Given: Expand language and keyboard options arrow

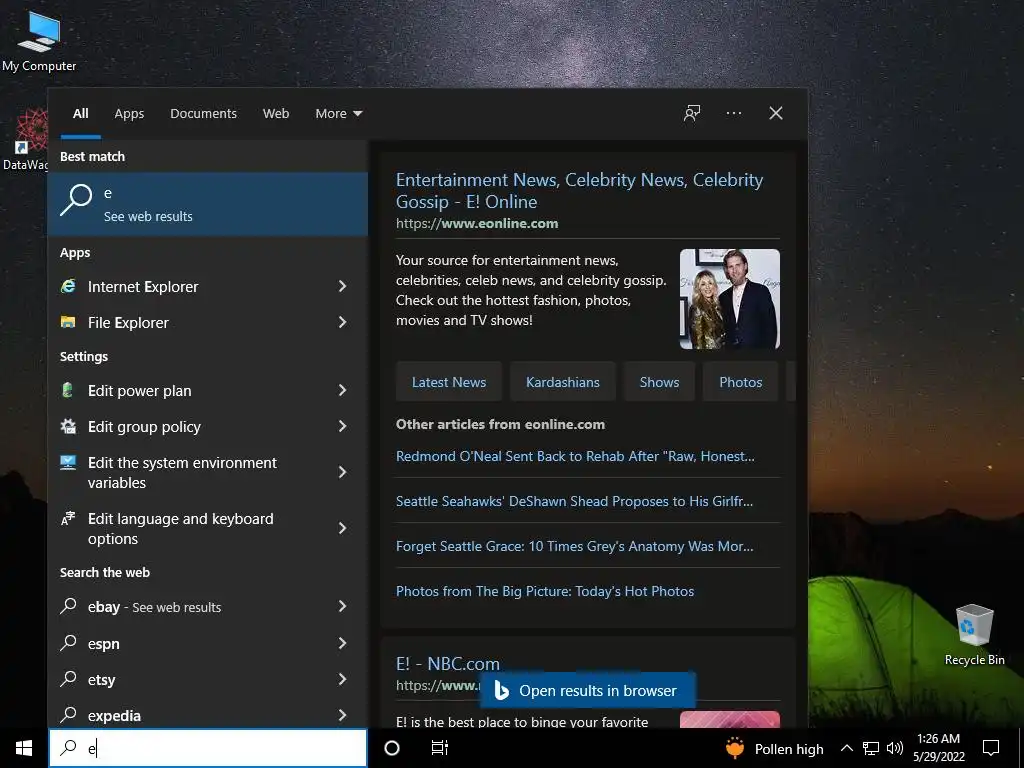Looking at the screenshot, I should (342, 528).
